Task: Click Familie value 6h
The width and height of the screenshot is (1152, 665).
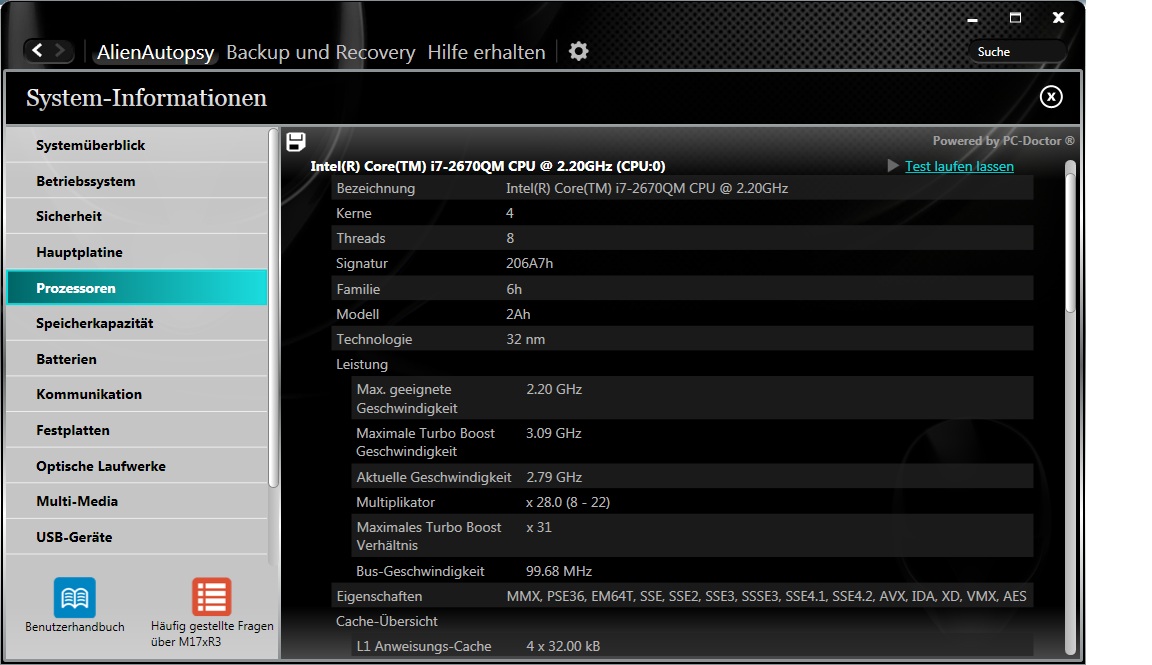Action: pos(514,289)
